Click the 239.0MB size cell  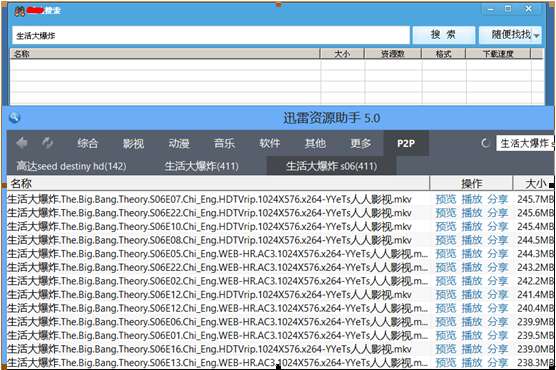(535, 349)
